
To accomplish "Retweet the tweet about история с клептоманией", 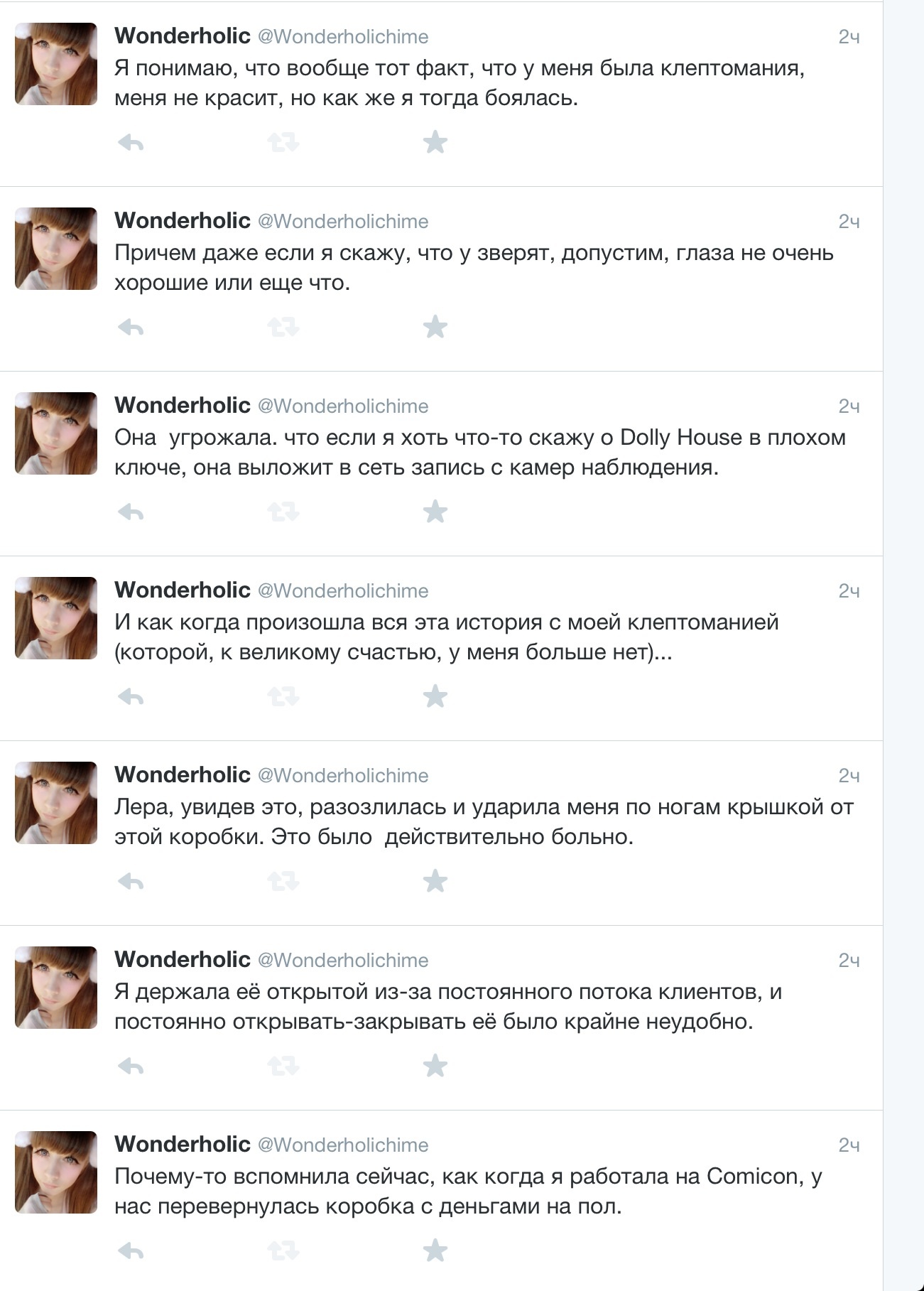I will [x=283, y=697].
